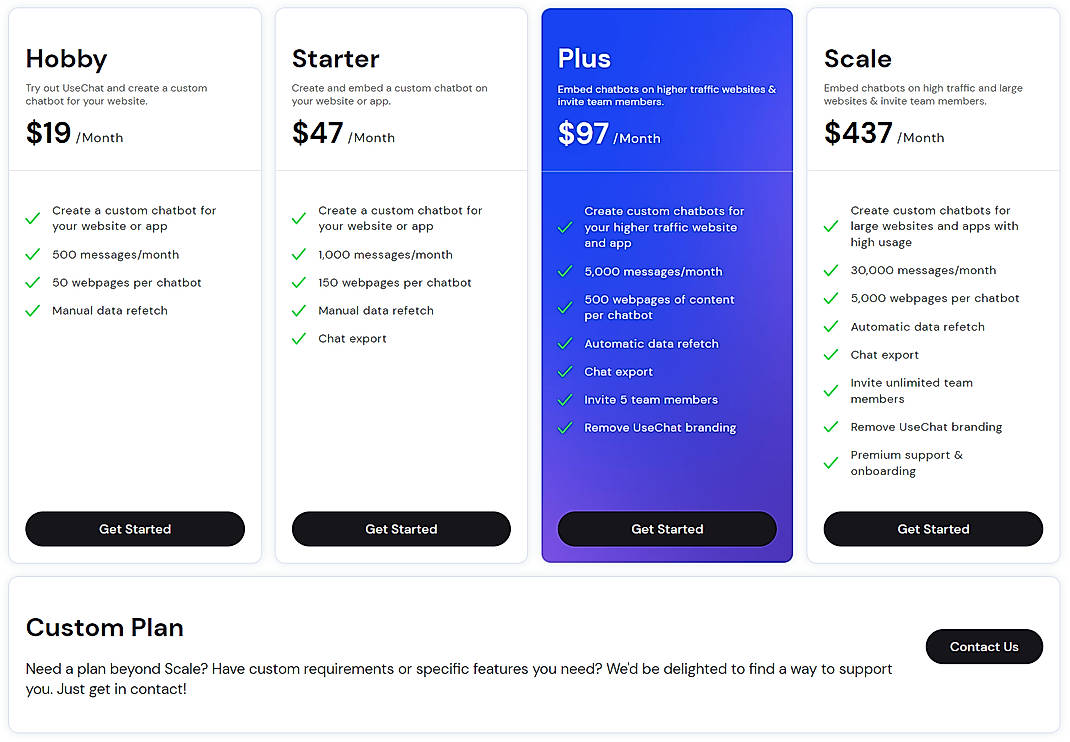Click the Hobby plan title
The image size is (1070, 742).
tap(66, 59)
